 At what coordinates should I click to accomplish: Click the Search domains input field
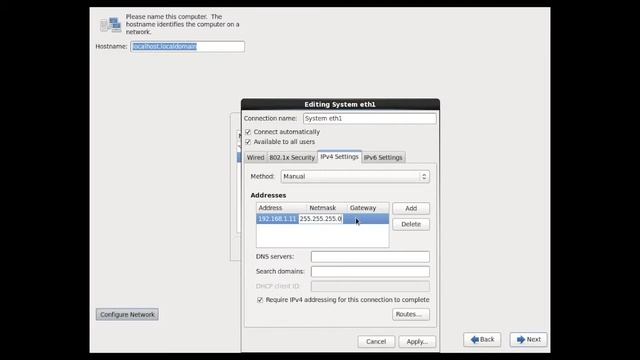click(x=370, y=271)
